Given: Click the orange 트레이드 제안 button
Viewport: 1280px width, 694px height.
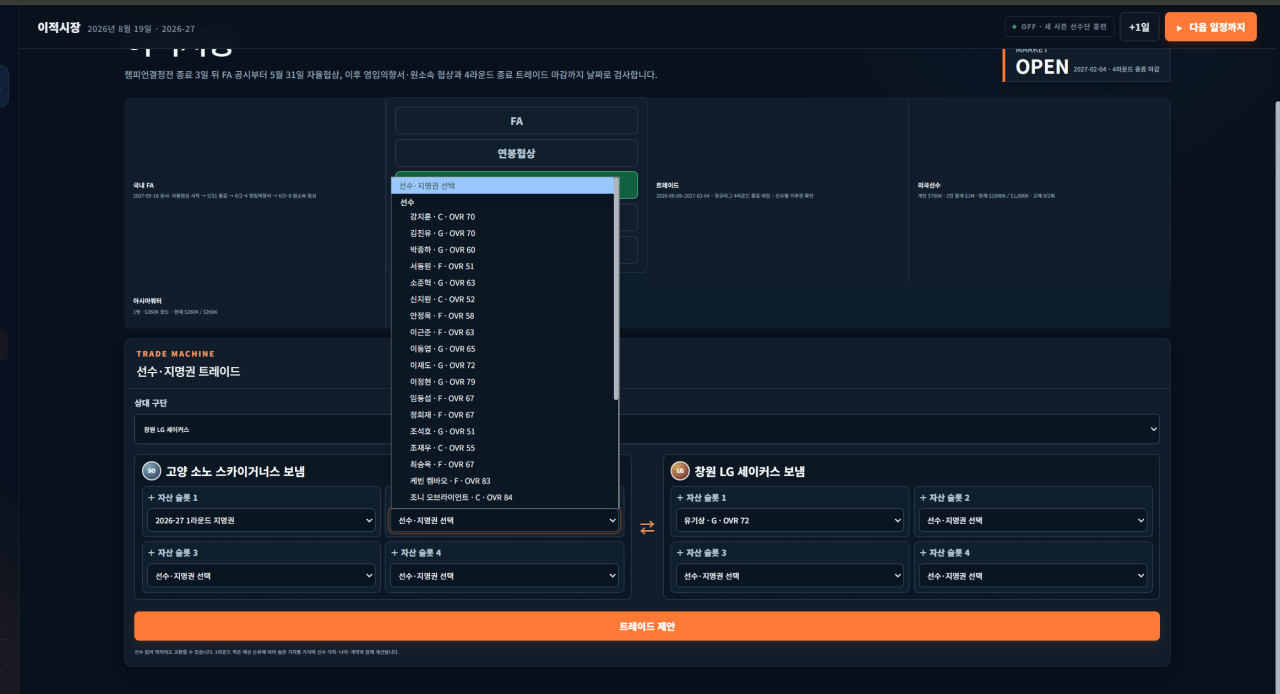Looking at the screenshot, I should (647, 626).
